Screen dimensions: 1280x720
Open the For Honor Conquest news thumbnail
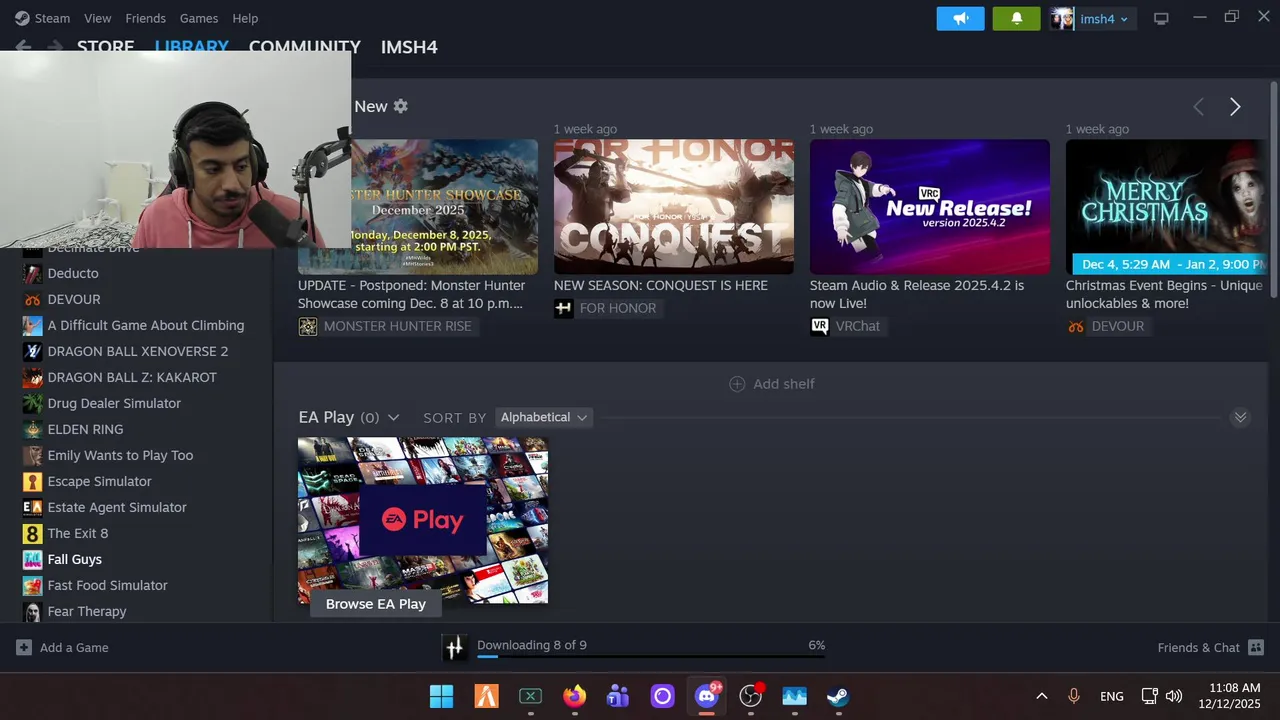(x=674, y=207)
